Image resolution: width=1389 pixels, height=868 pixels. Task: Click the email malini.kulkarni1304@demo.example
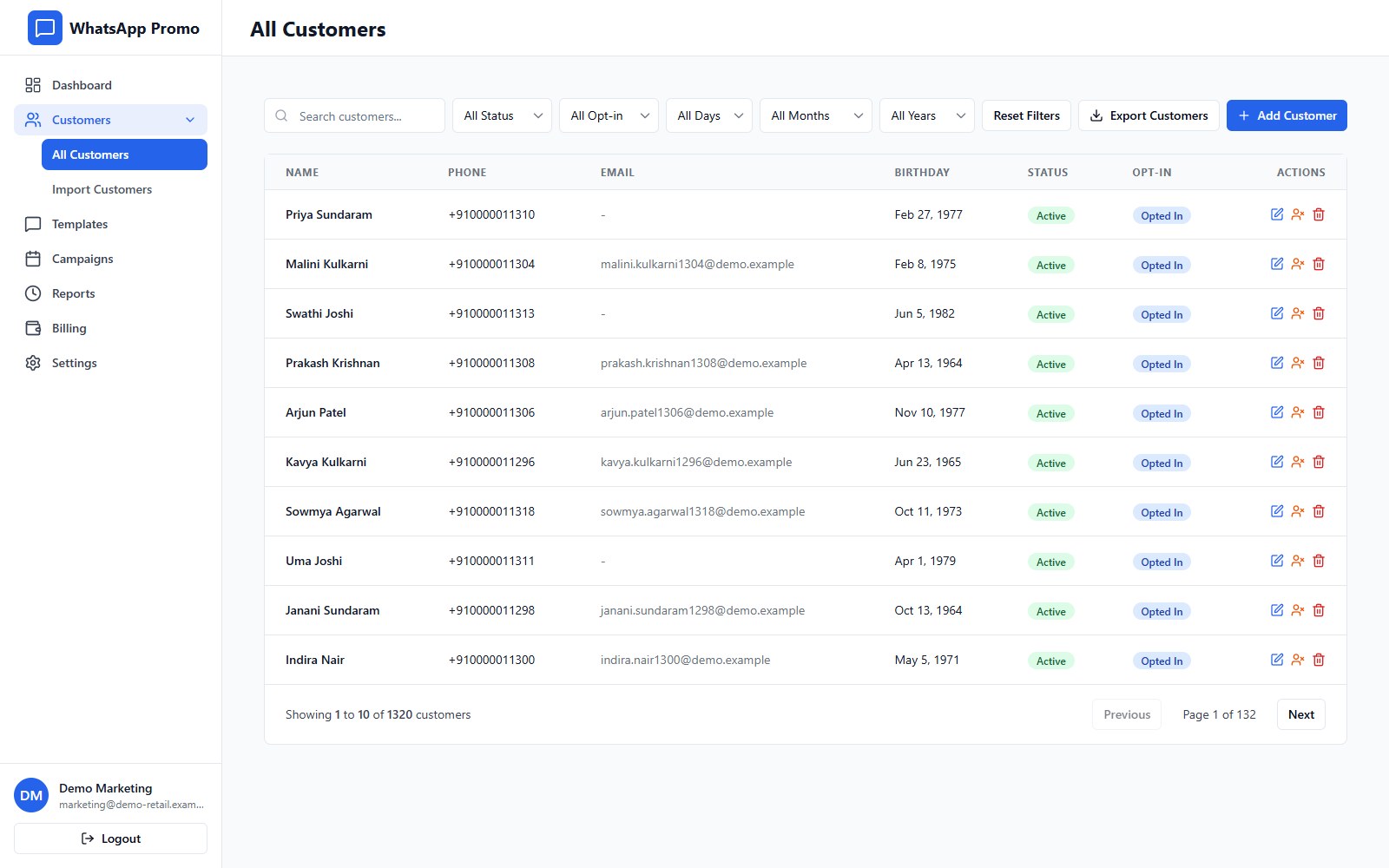pyautogui.click(x=697, y=264)
